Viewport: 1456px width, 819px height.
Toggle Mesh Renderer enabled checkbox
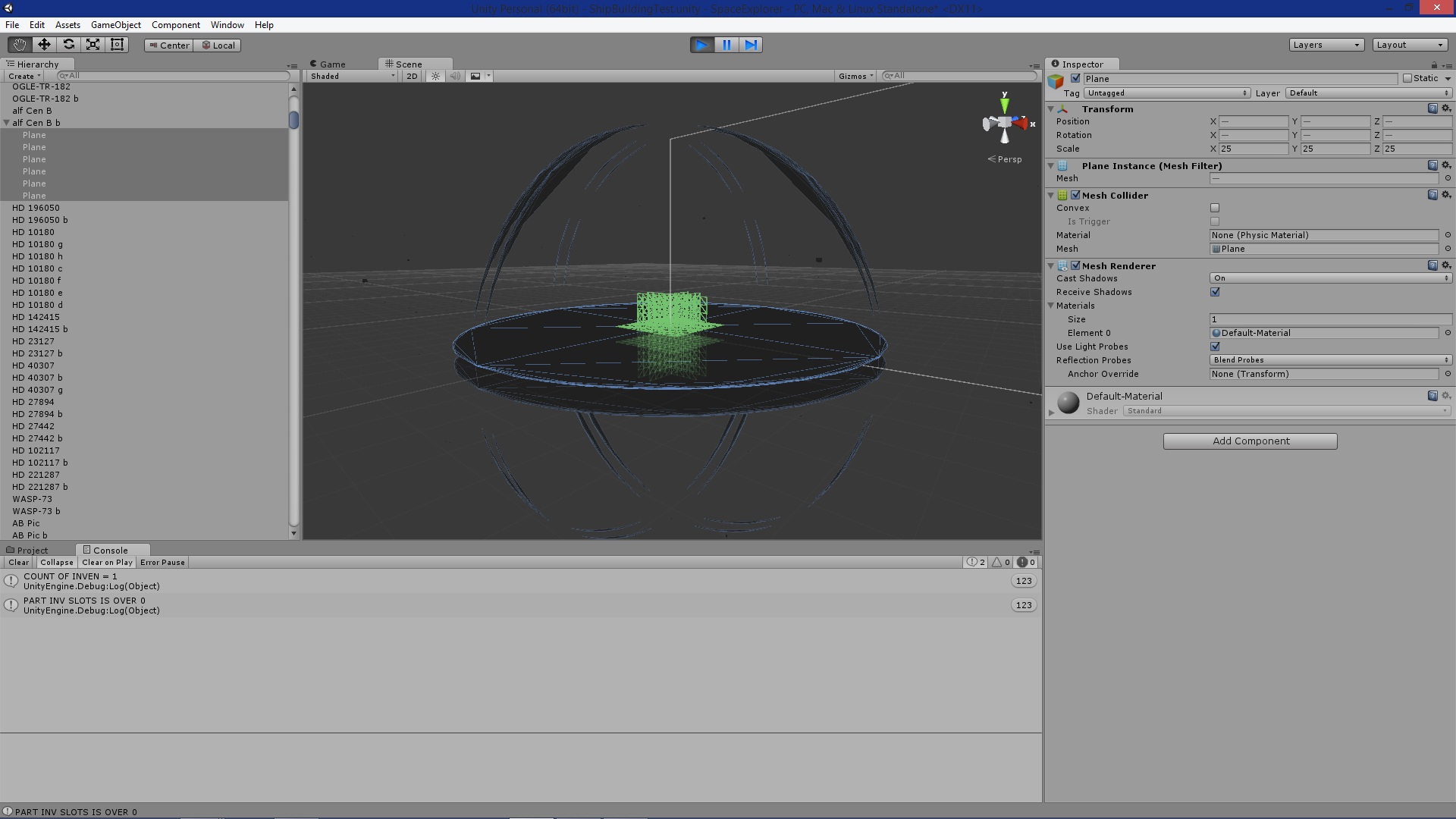coord(1075,265)
